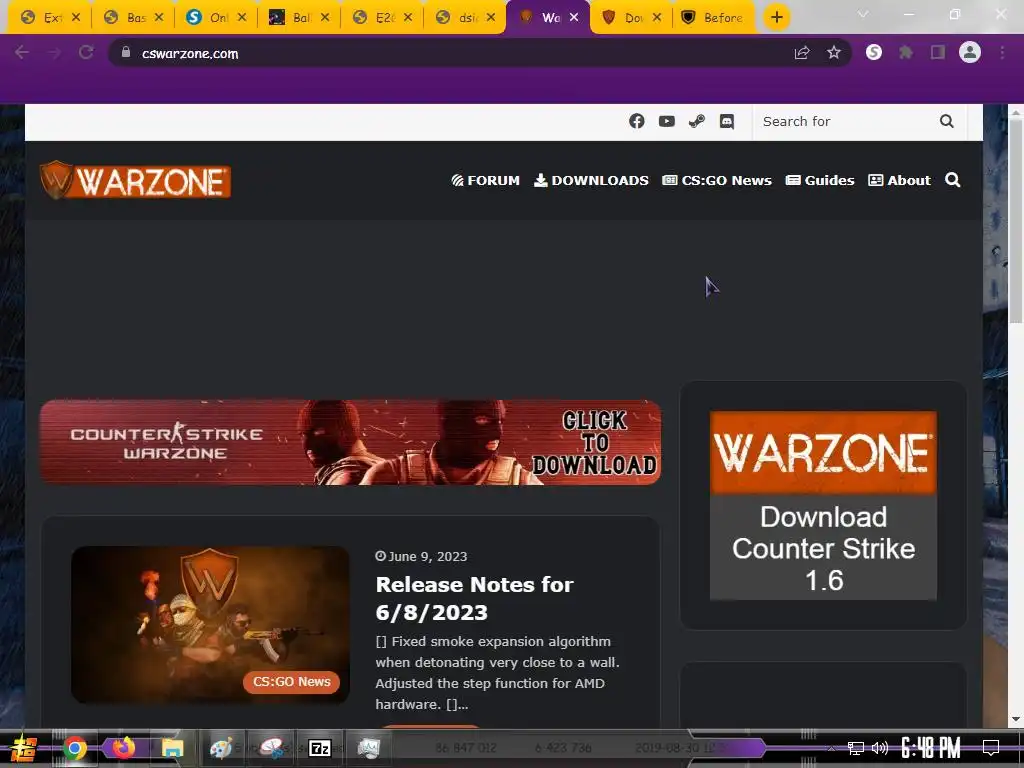Open Firefox from the taskbar
The image size is (1024, 768).
click(123, 748)
